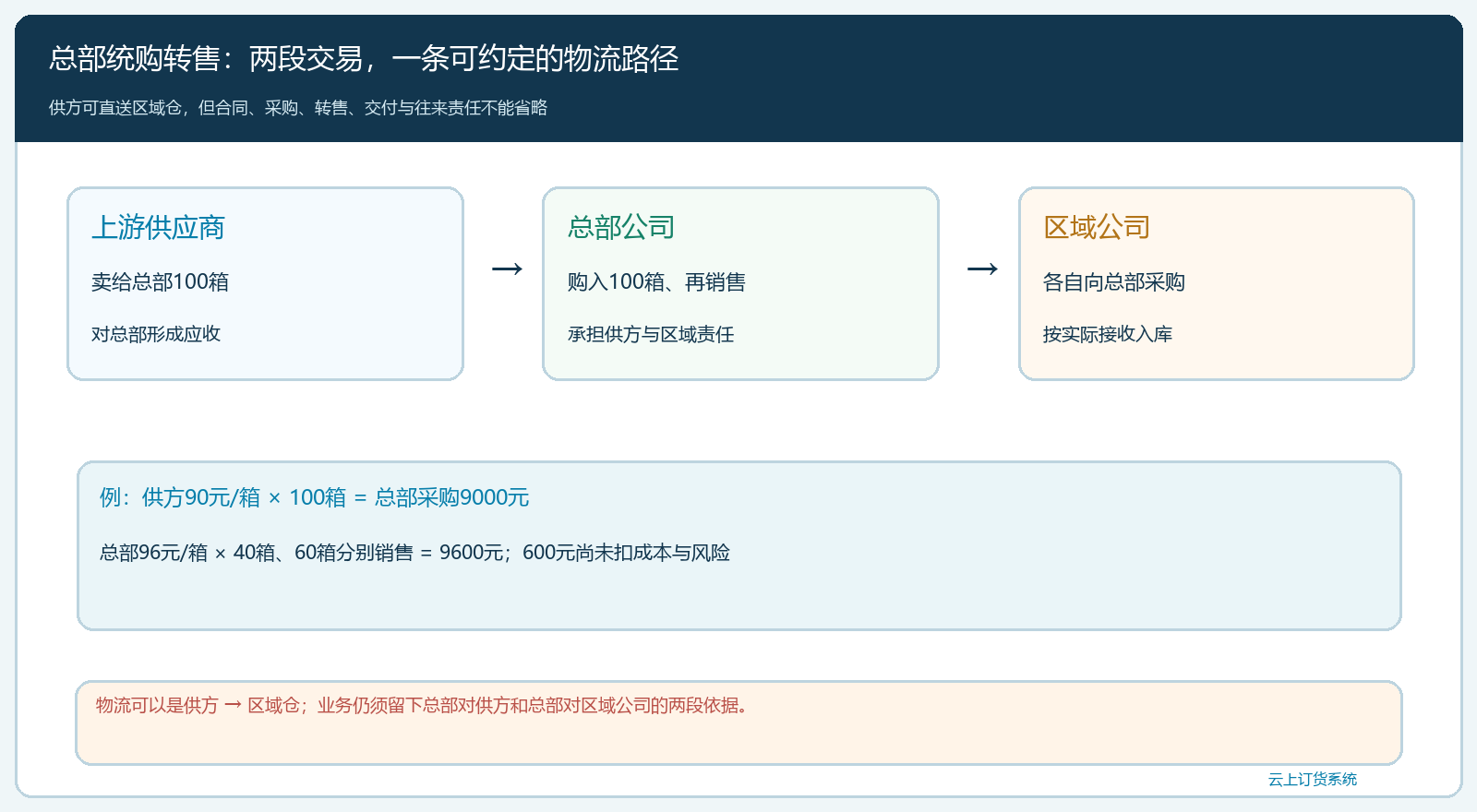Click the title 总部统购转售：两段交易，一条可约定的物流路径
The width and height of the screenshot is (1477, 812).
(x=364, y=59)
